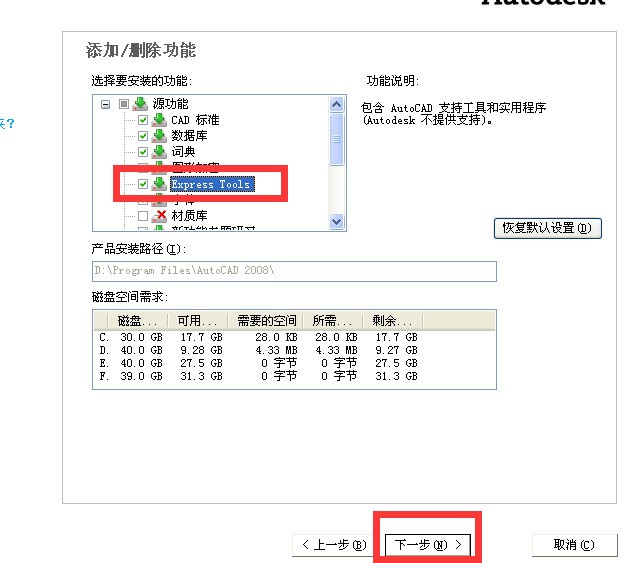This screenshot has height=563, width=625.
Task: Click the 恢复默认设置 button
Action: click(548, 227)
